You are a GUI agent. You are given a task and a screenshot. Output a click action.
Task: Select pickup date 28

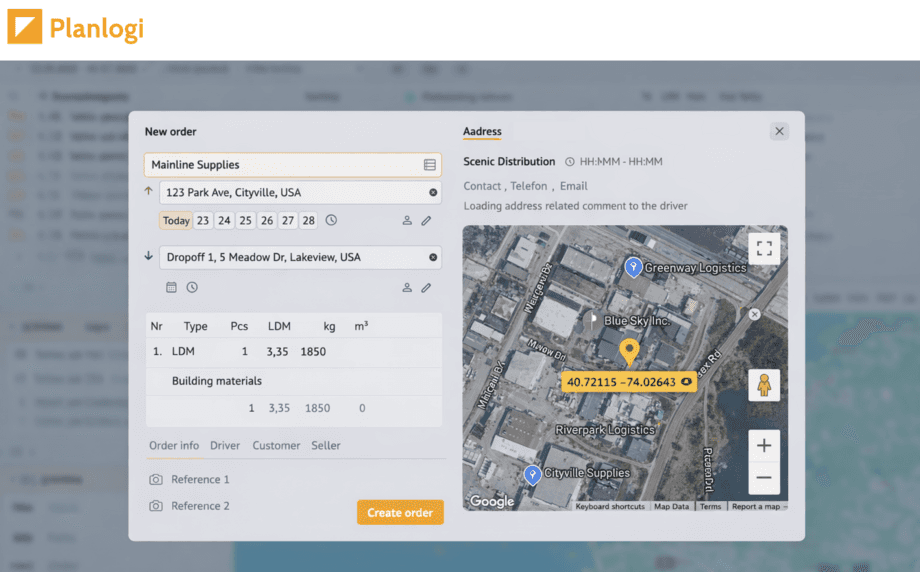(x=309, y=221)
